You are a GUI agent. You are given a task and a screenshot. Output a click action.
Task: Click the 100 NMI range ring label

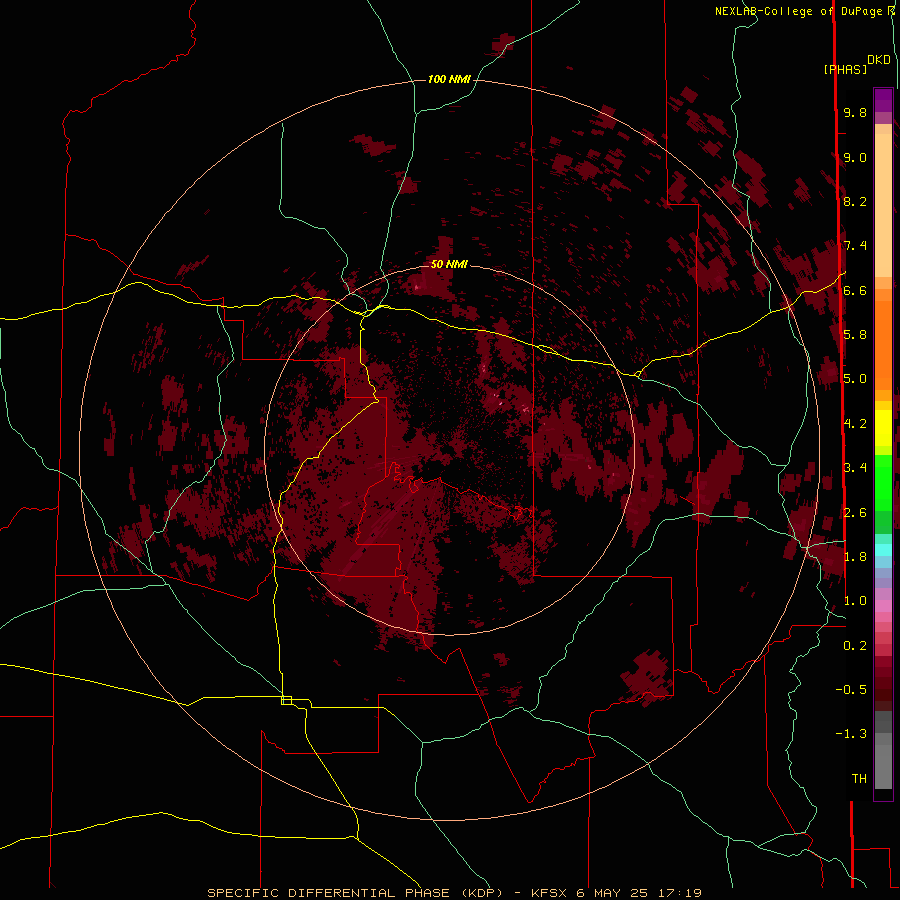(x=449, y=79)
